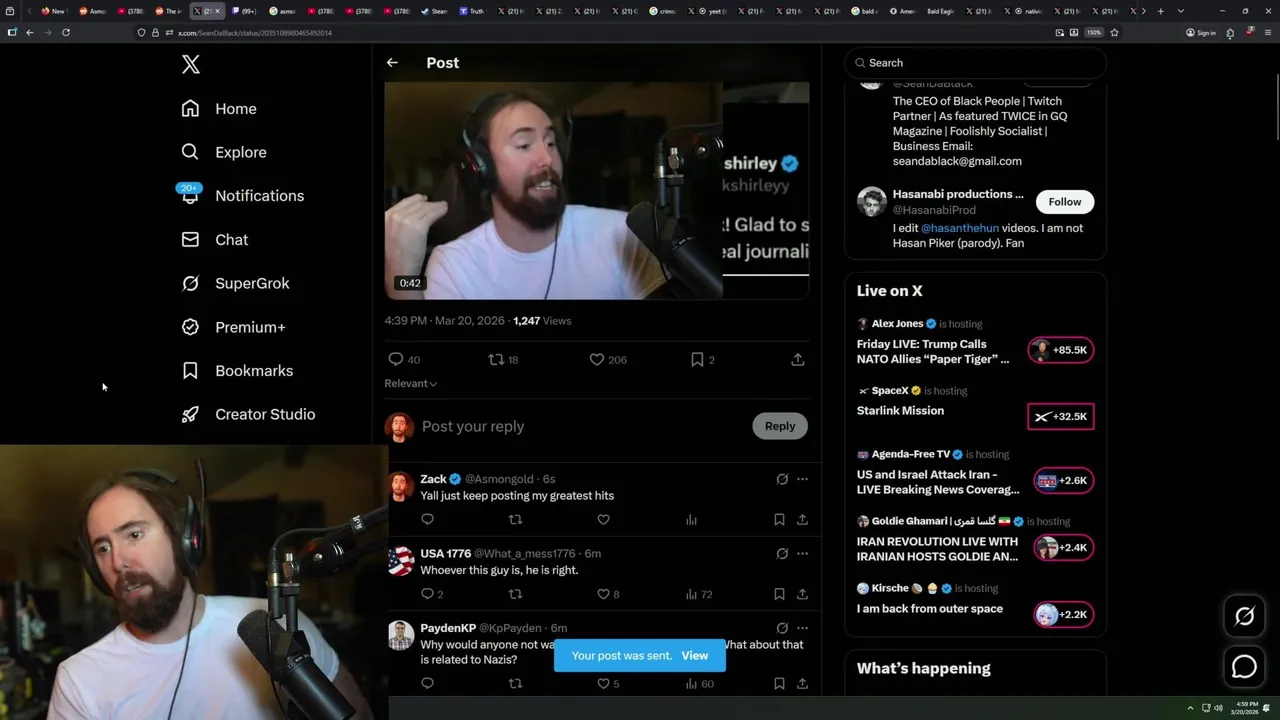Viewport: 1280px width, 720px height.
Task: Open Agenda-Free TV live coverage
Action: point(938,482)
